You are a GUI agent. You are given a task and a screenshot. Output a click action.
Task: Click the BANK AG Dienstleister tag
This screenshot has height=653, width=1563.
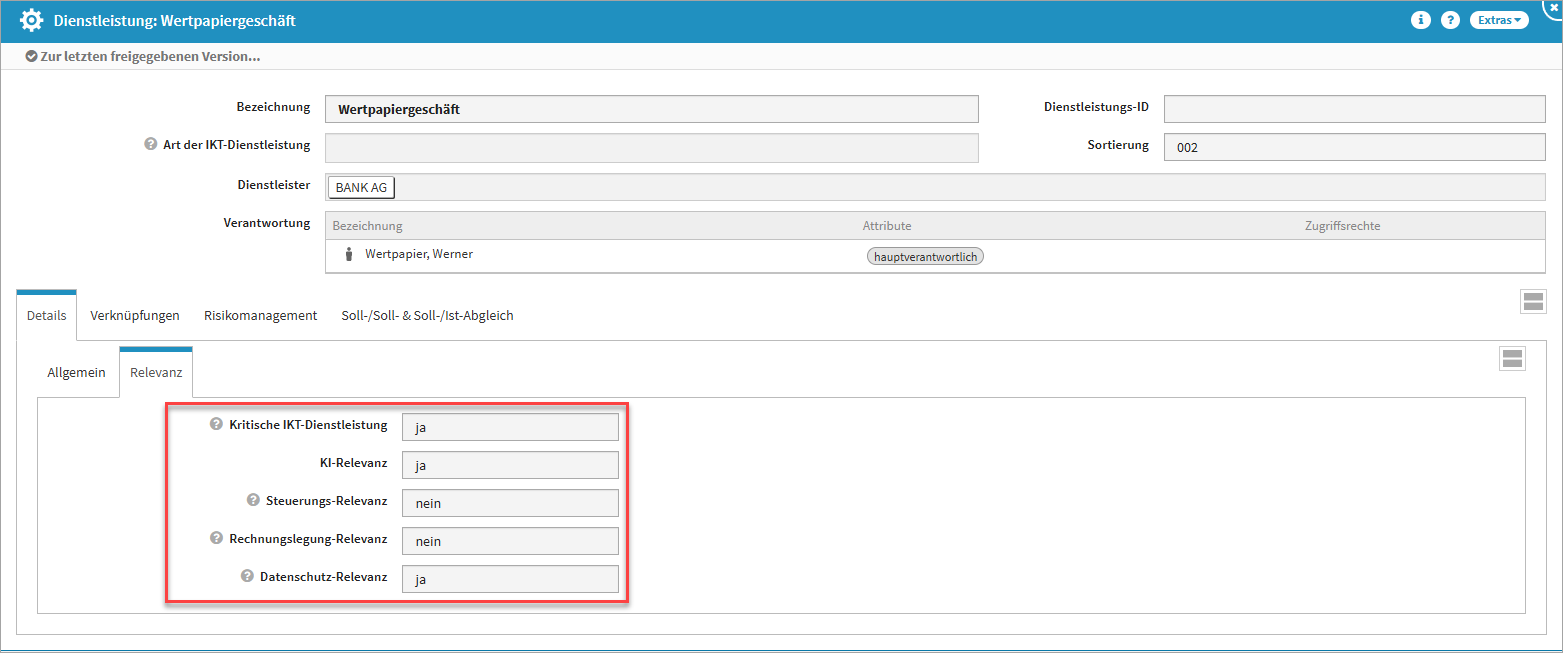361,188
